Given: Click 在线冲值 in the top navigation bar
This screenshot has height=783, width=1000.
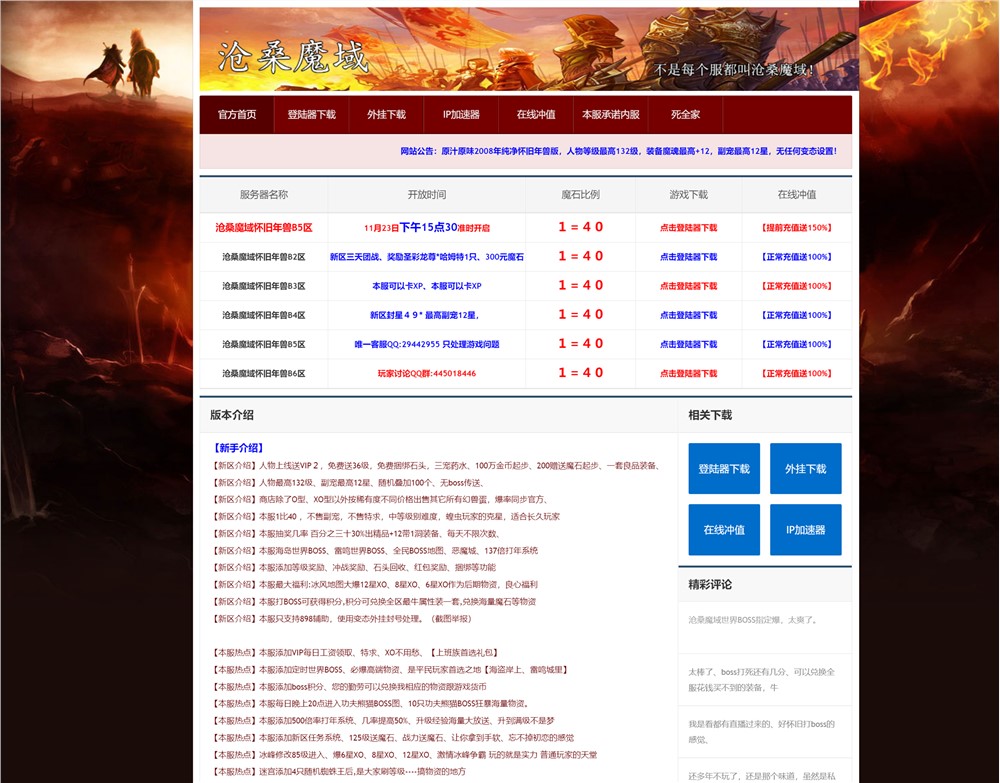Looking at the screenshot, I should (x=536, y=115).
